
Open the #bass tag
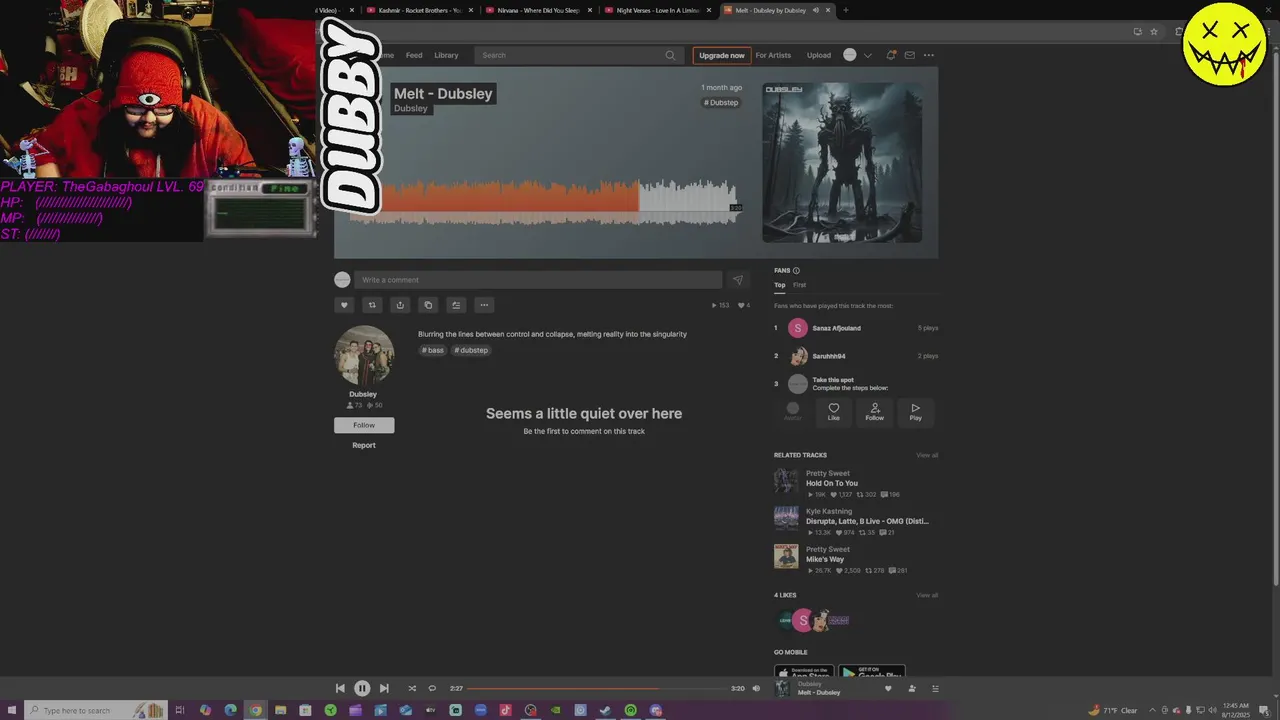(433, 350)
